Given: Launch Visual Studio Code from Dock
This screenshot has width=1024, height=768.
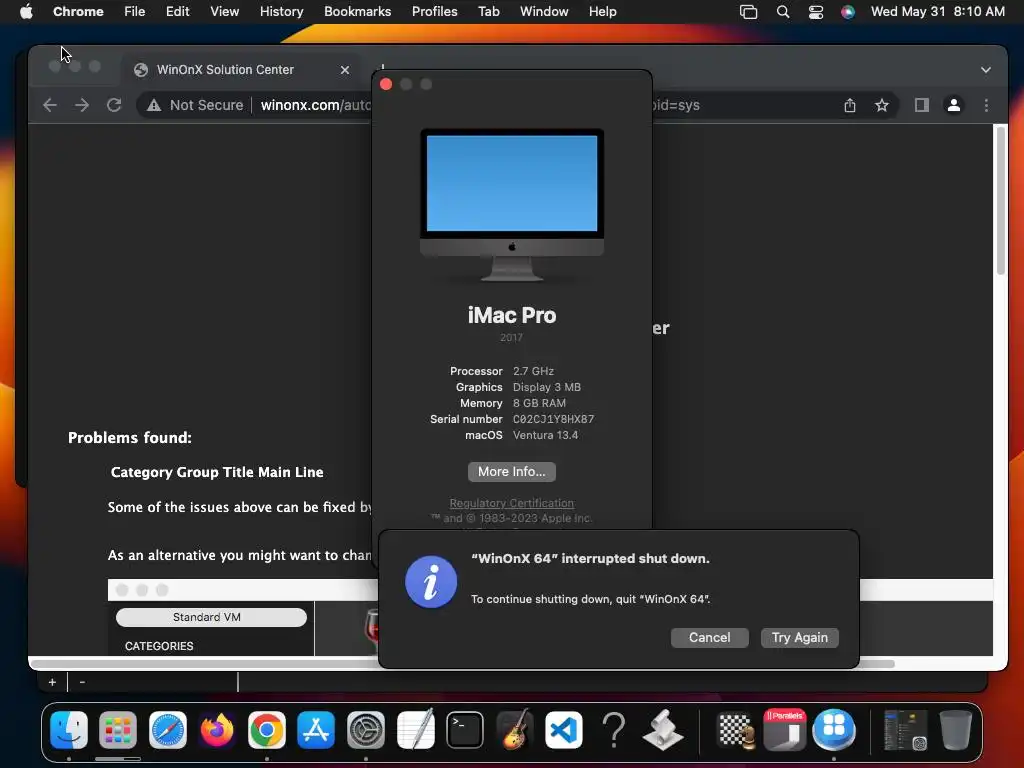Looking at the screenshot, I should tap(564, 729).
